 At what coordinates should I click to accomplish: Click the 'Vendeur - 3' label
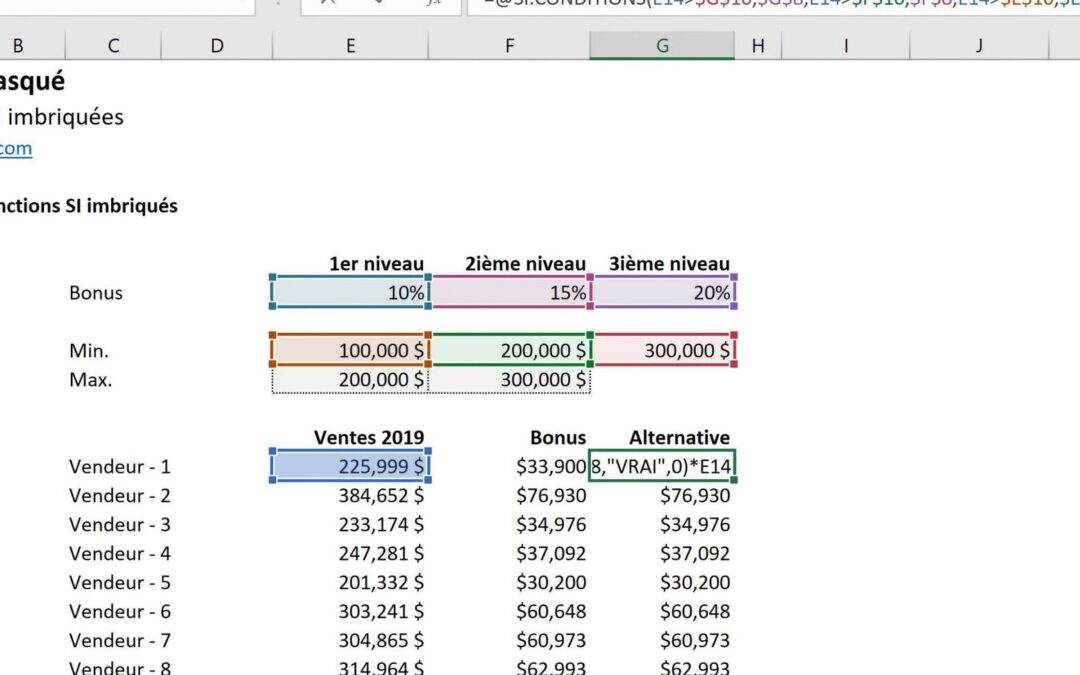pos(120,524)
